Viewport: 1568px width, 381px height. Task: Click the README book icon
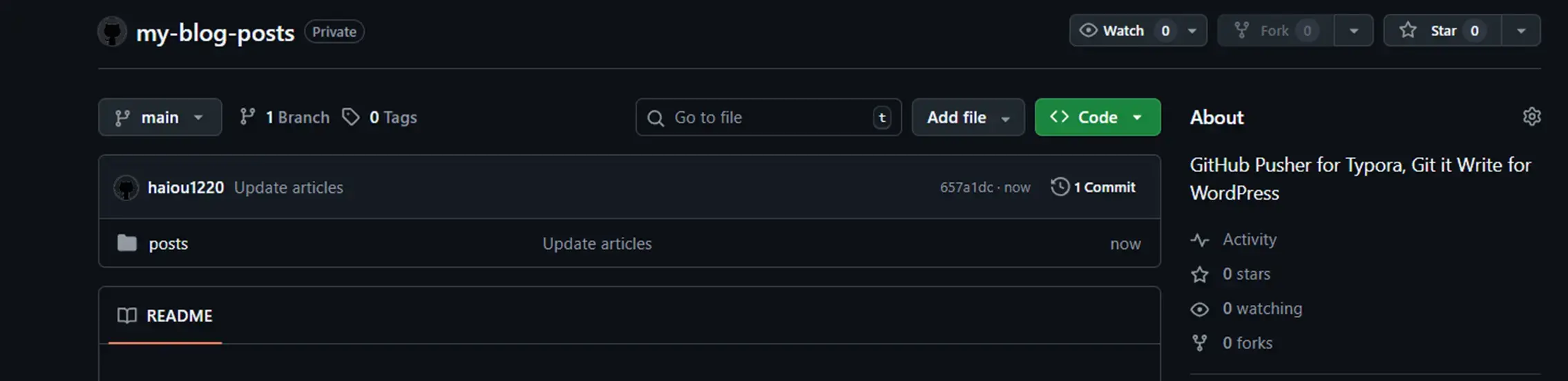(x=127, y=316)
